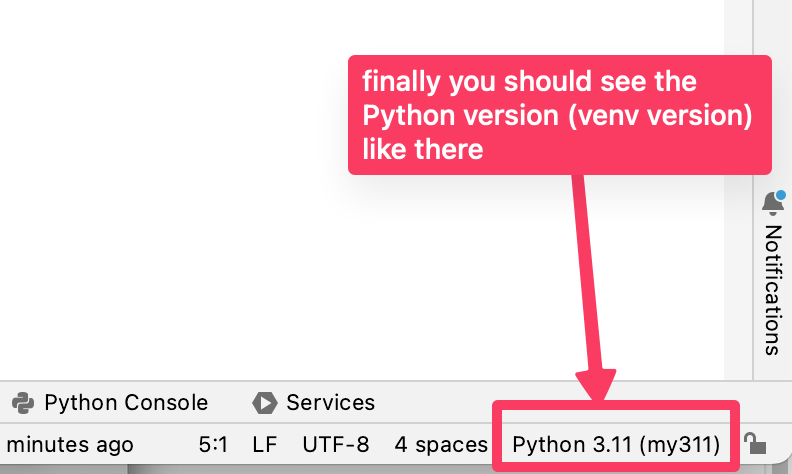Image resolution: width=792 pixels, height=474 pixels.
Task: Click the blue unread badge on bell
Action: [780, 196]
